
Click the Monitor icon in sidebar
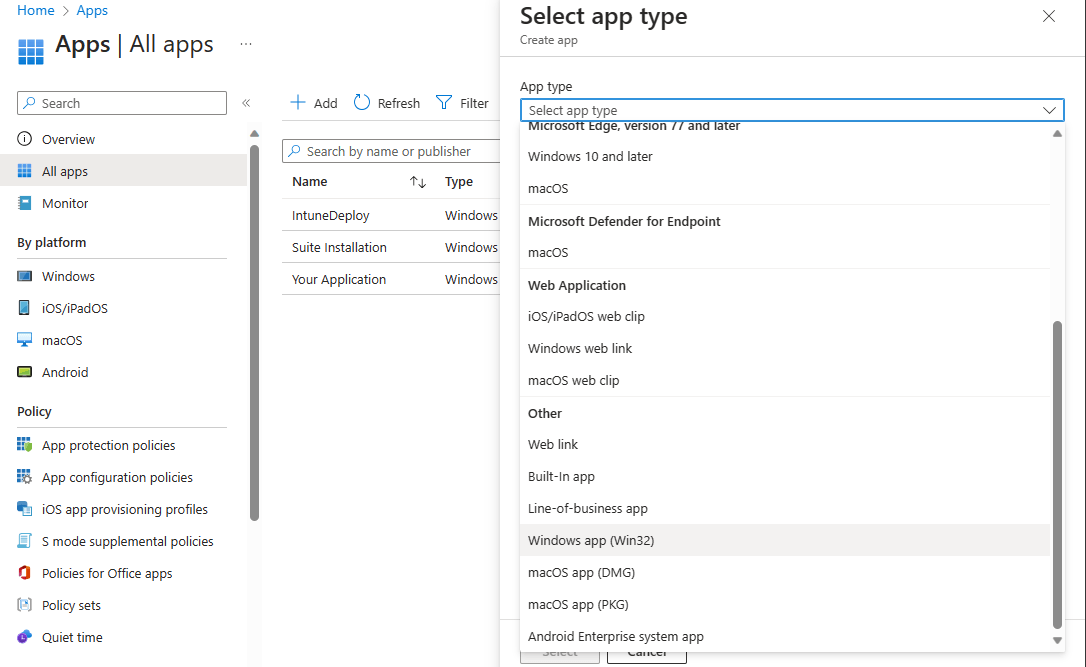click(24, 203)
